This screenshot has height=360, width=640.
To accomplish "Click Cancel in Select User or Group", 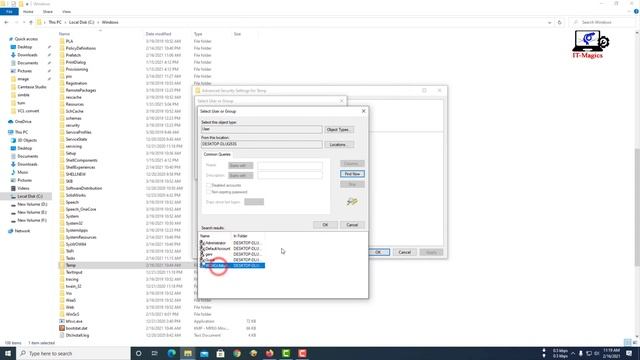I will (x=352, y=225).
